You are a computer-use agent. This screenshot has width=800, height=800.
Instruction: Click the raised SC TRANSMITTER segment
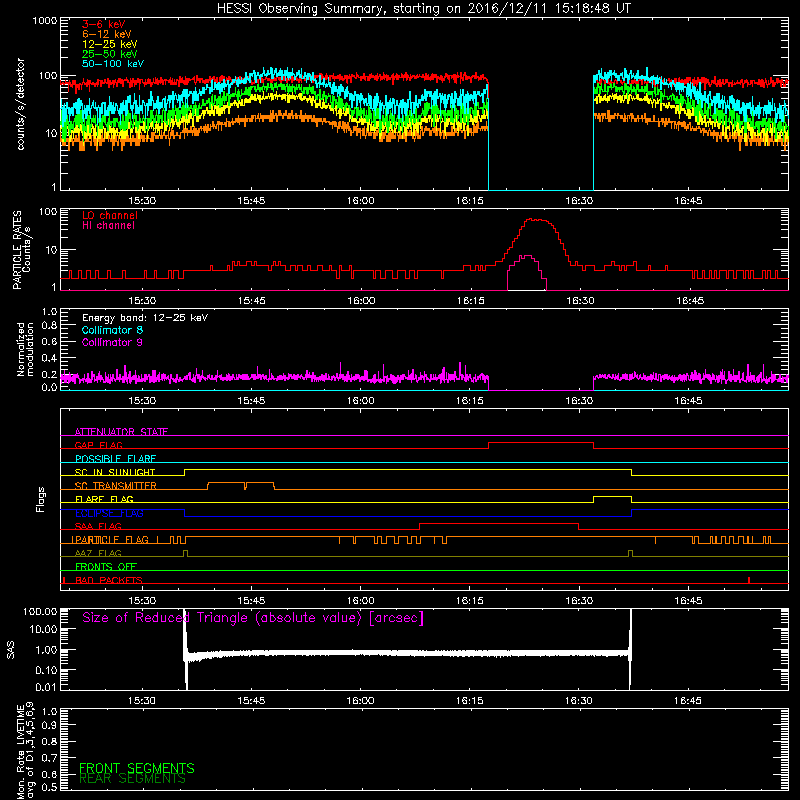[240, 483]
